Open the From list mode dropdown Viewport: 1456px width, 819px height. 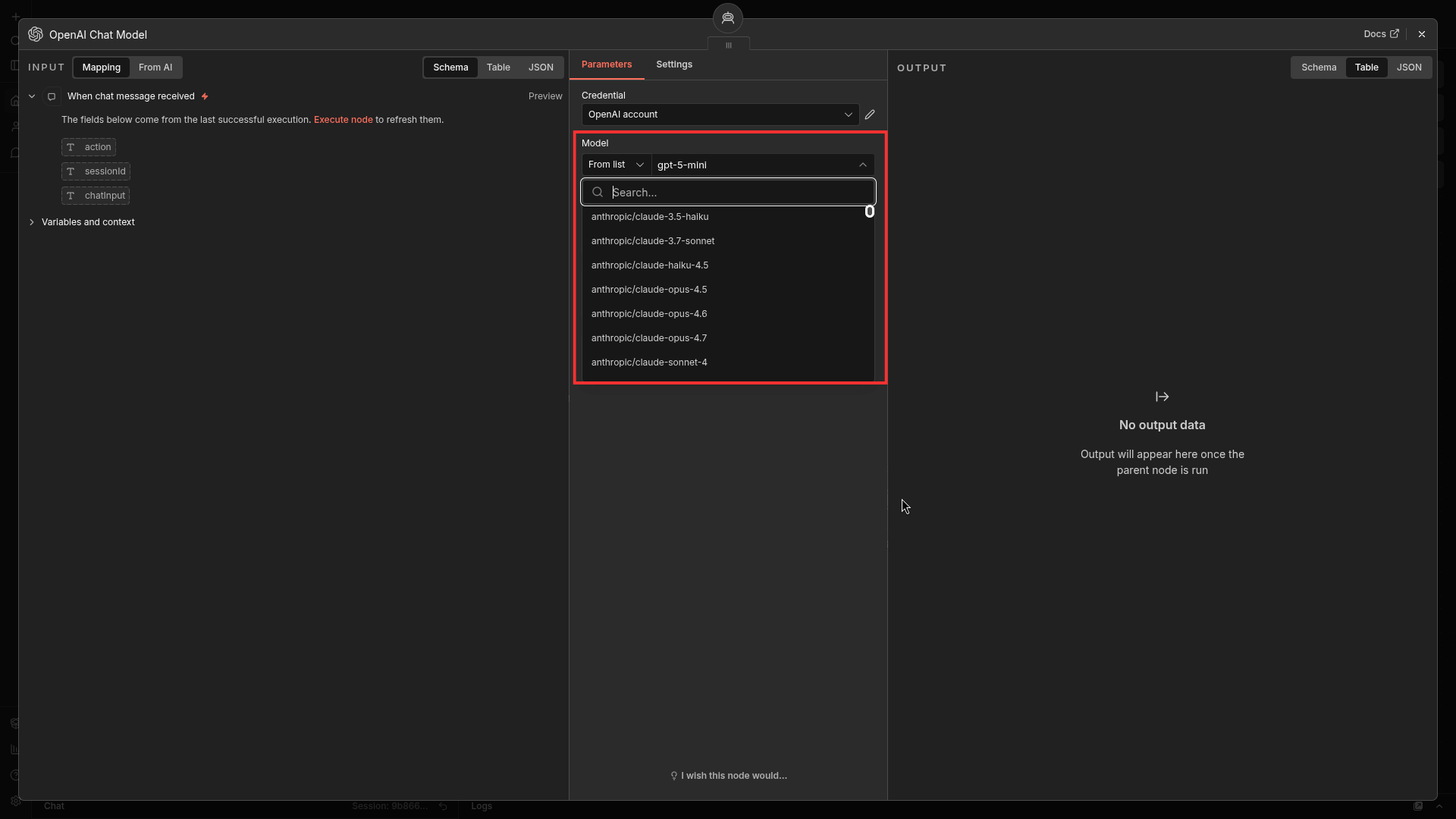(616, 165)
